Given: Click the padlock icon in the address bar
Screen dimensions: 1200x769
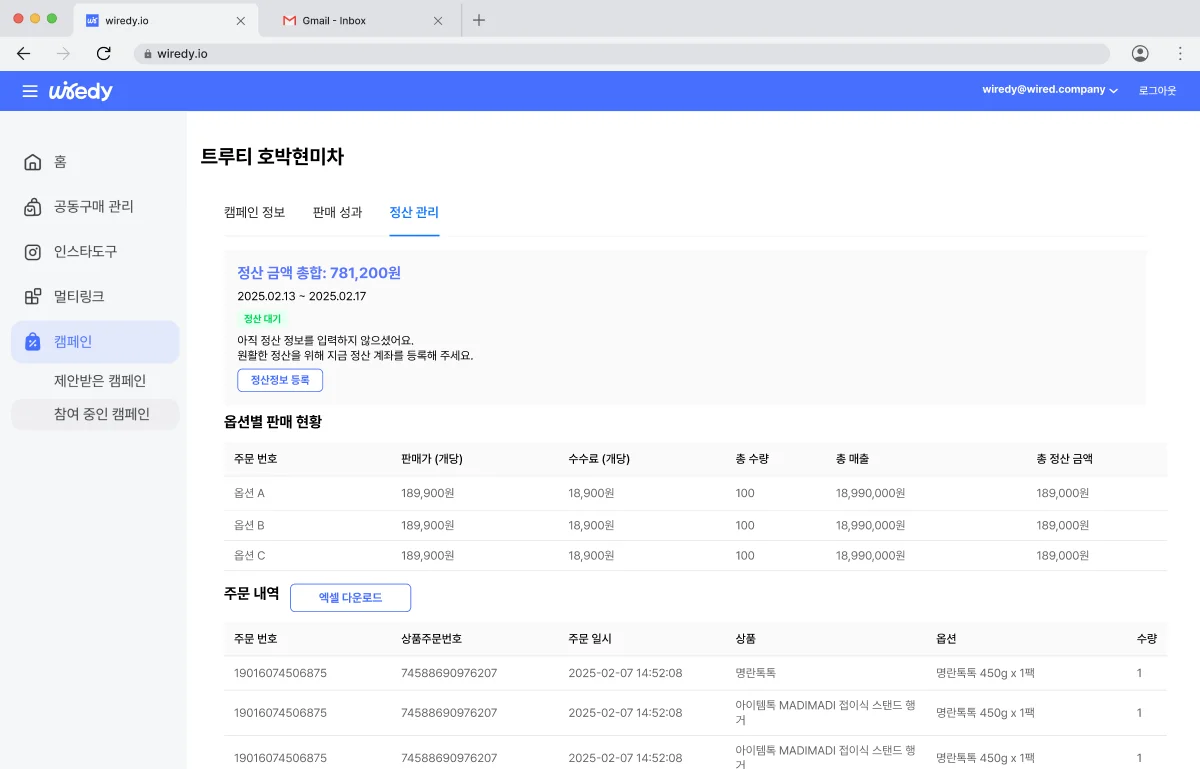Looking at the screenshot, I should pos(147,53).
